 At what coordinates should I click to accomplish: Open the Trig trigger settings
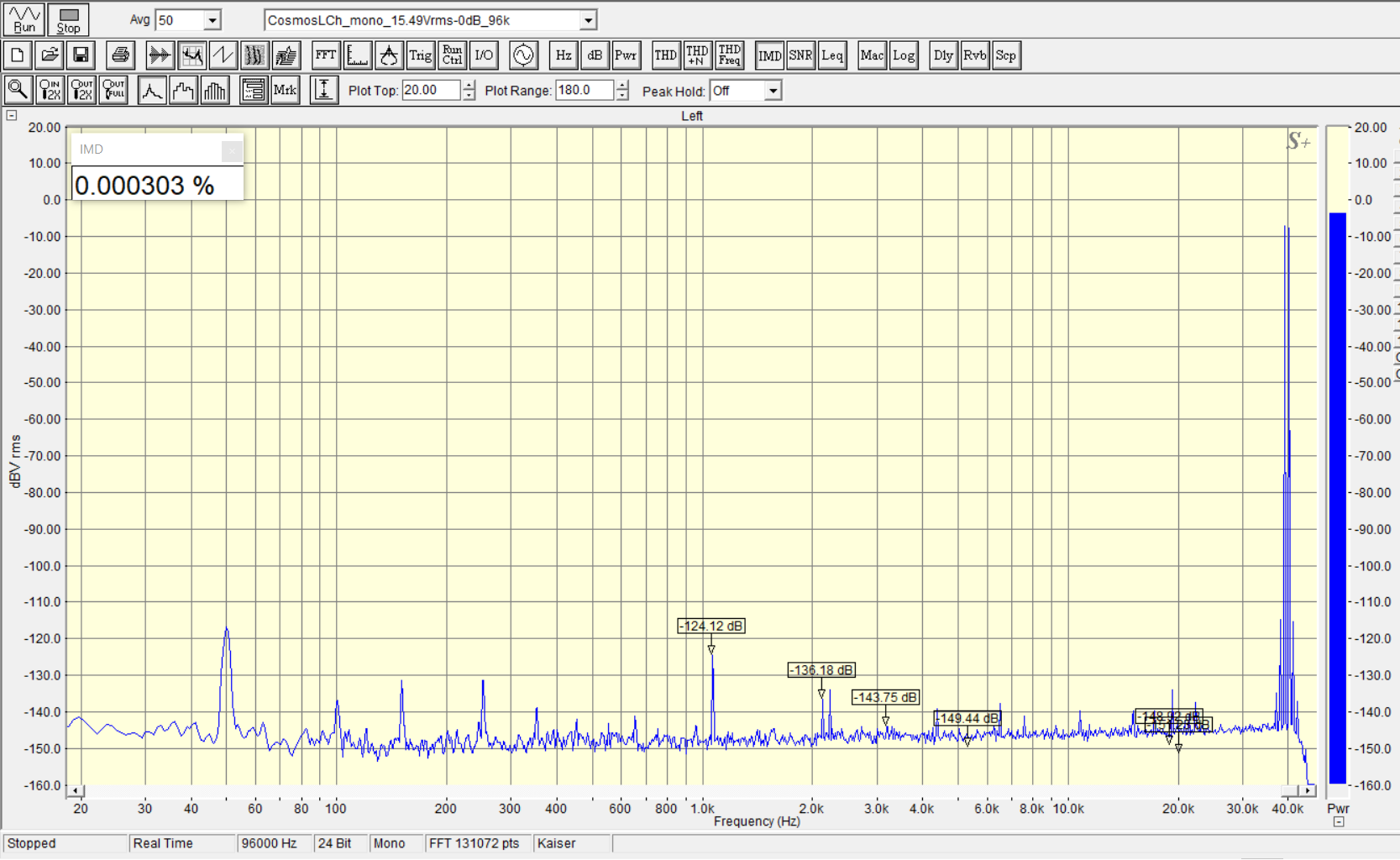pos(421,55)
